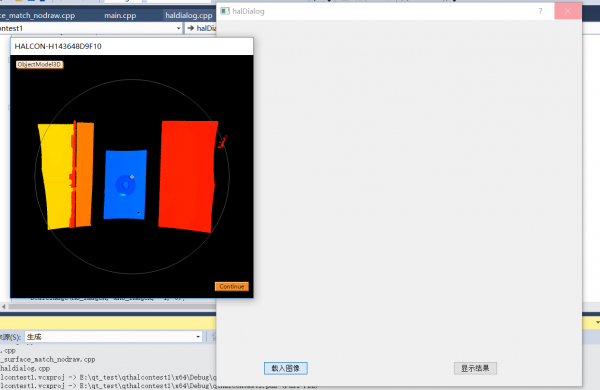Click the halDialog window icon
This screenshot has height=390, width=600.
(225, 11)
